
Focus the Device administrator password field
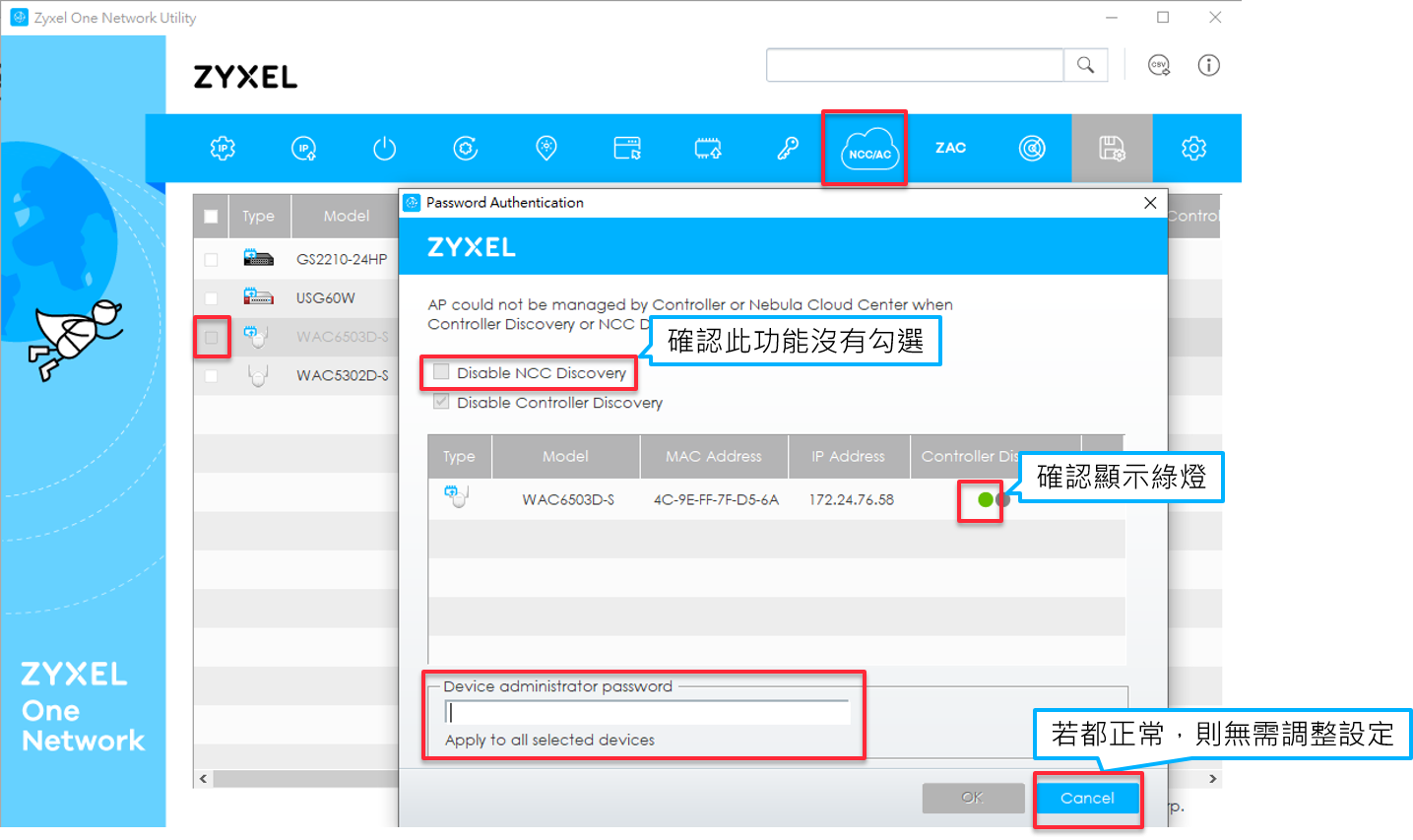point(647,712)
